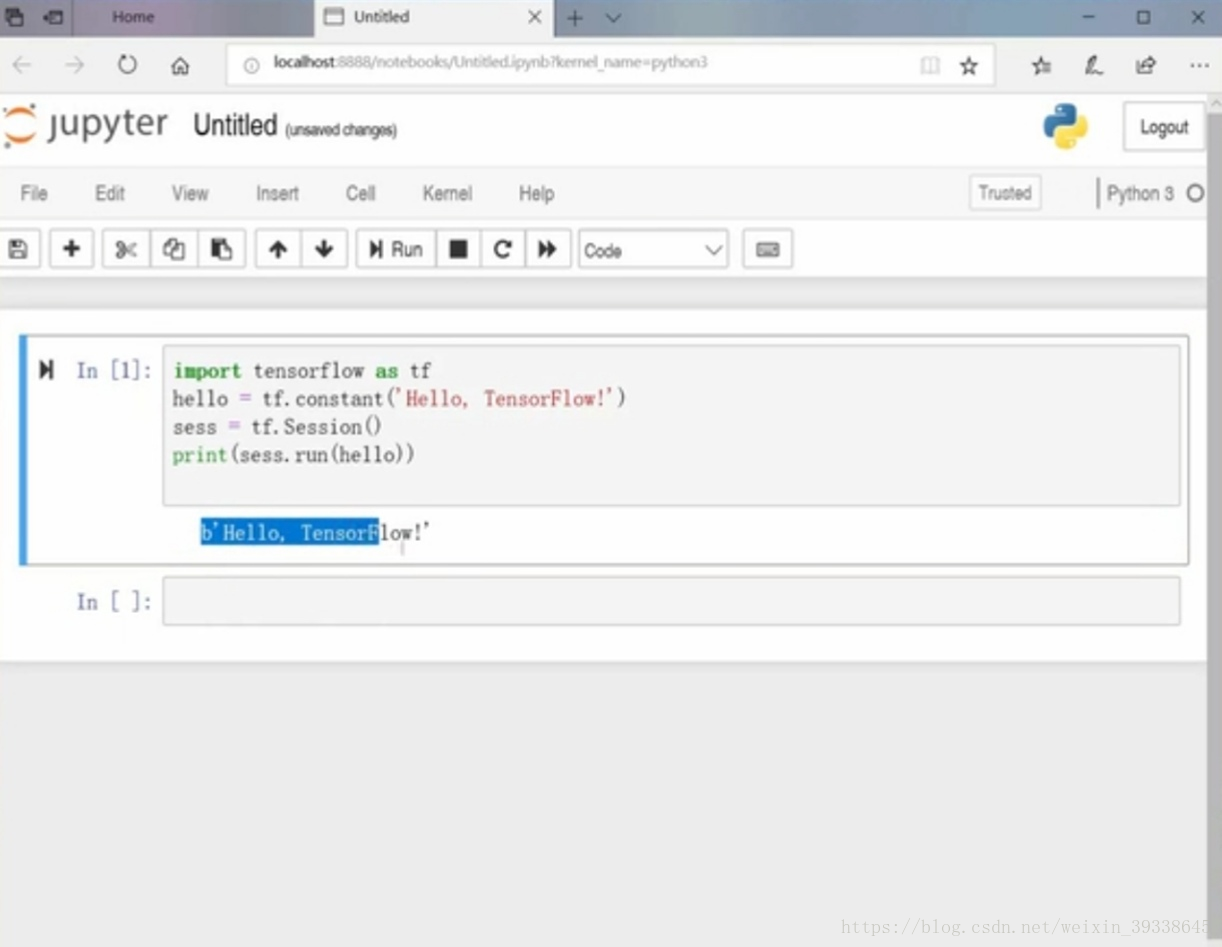Click the In [1]: prompt label
Screen dimensions: 1222x947
[114, 371]
